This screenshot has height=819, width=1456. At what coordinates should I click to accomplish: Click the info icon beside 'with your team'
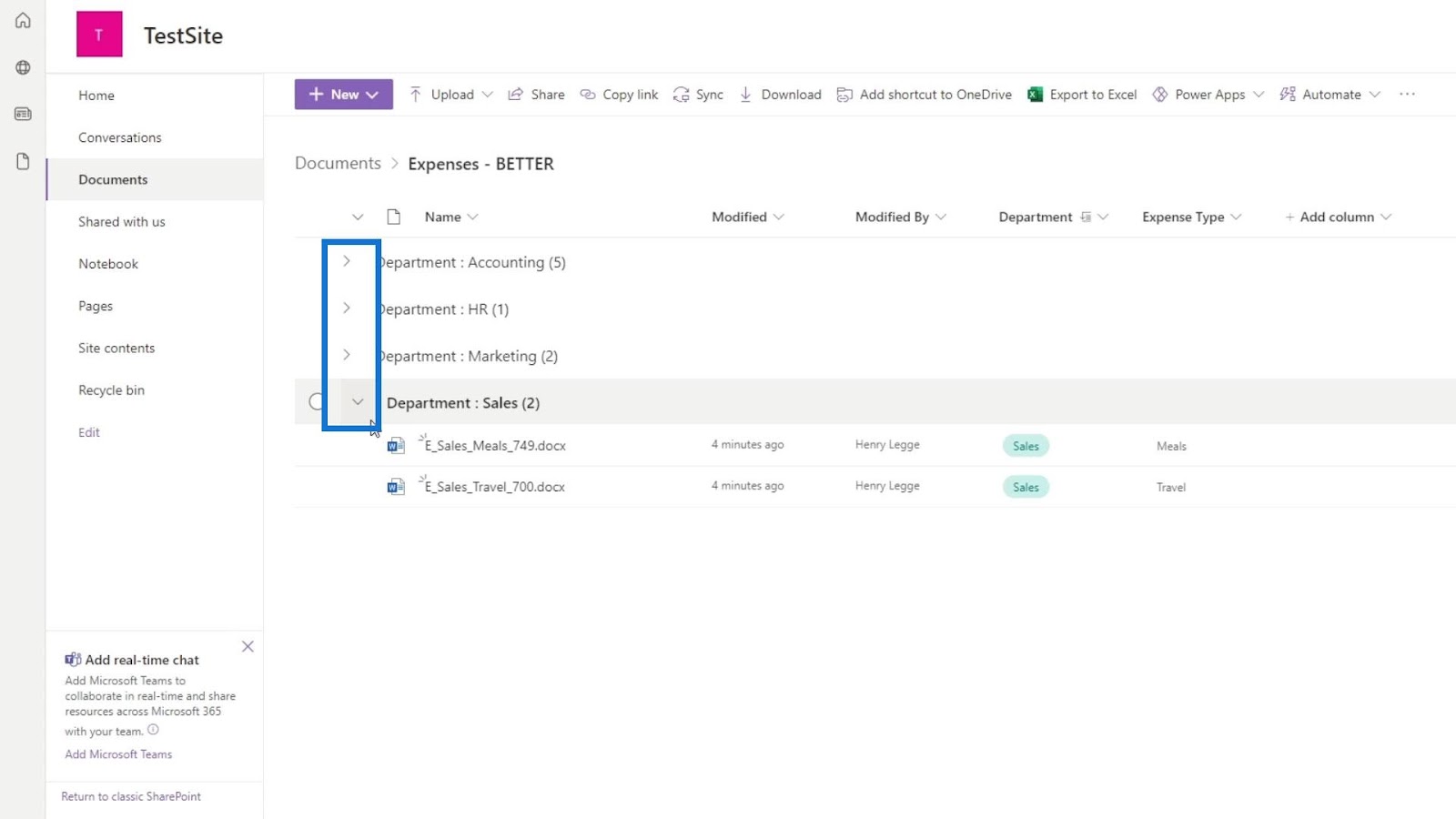(153, 730)
